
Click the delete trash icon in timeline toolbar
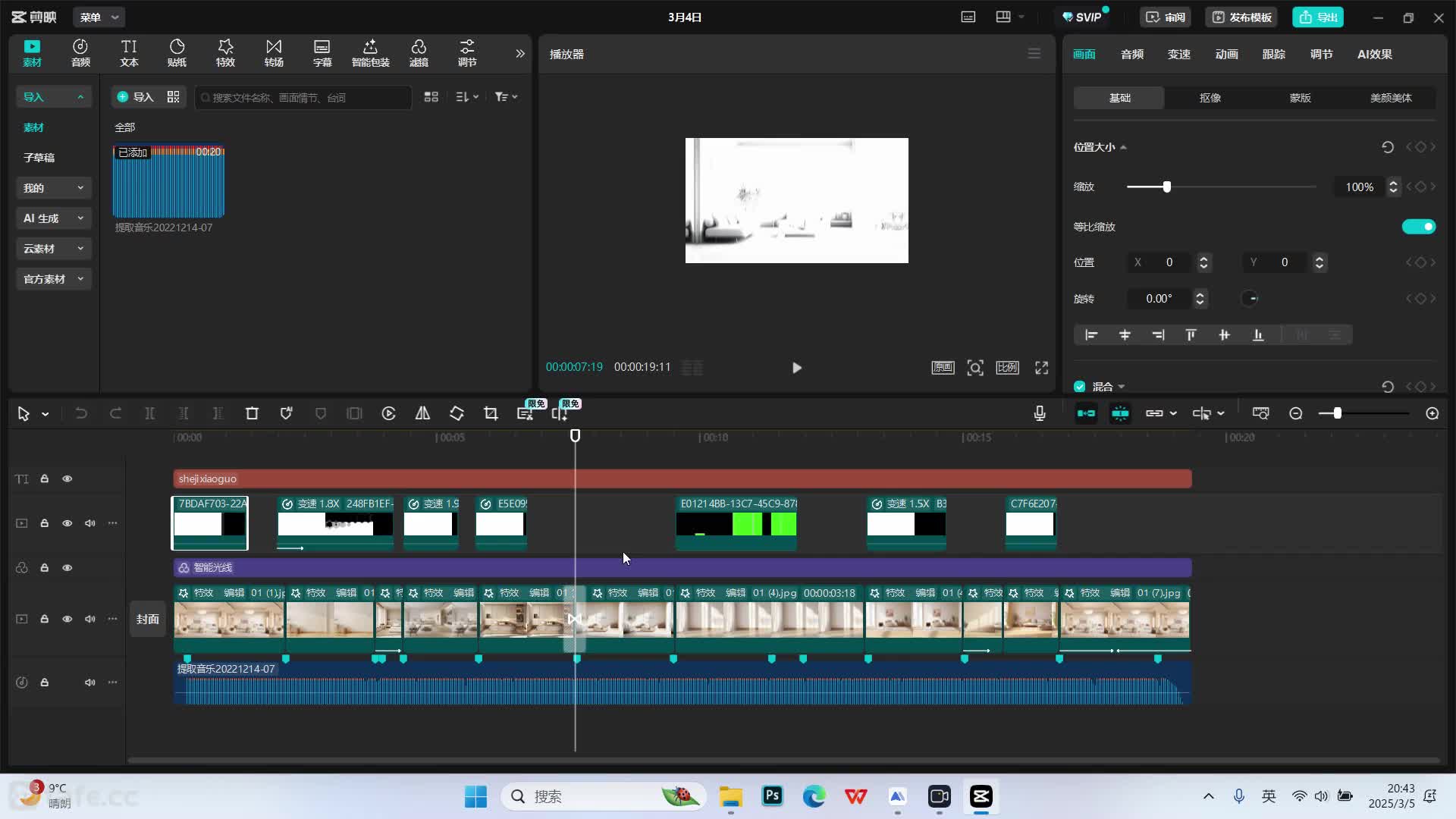(252, 413)
